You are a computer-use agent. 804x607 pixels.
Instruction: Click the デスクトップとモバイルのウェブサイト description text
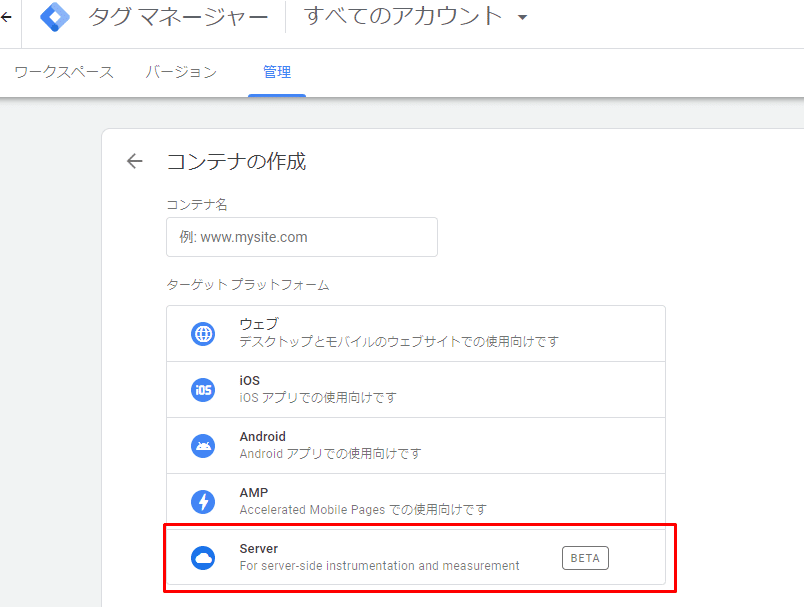399,341
